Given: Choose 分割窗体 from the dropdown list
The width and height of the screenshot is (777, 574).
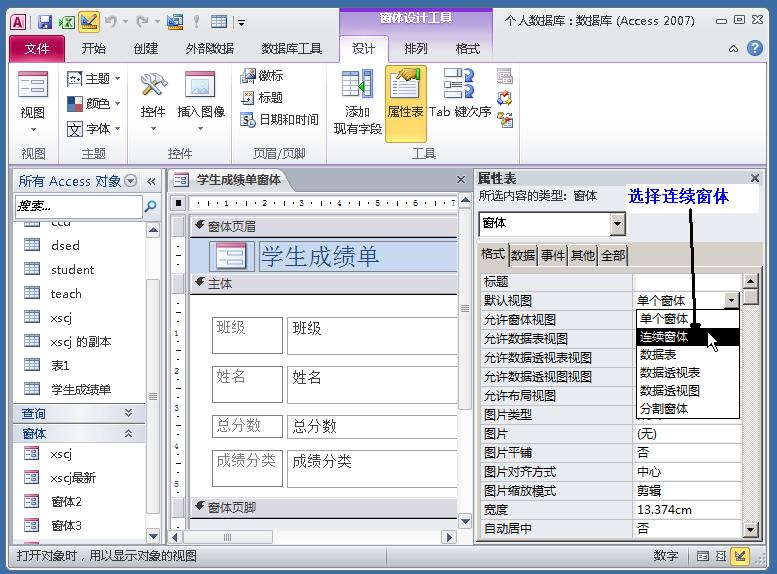Looking at the screenshot, I should coord(688,409).
